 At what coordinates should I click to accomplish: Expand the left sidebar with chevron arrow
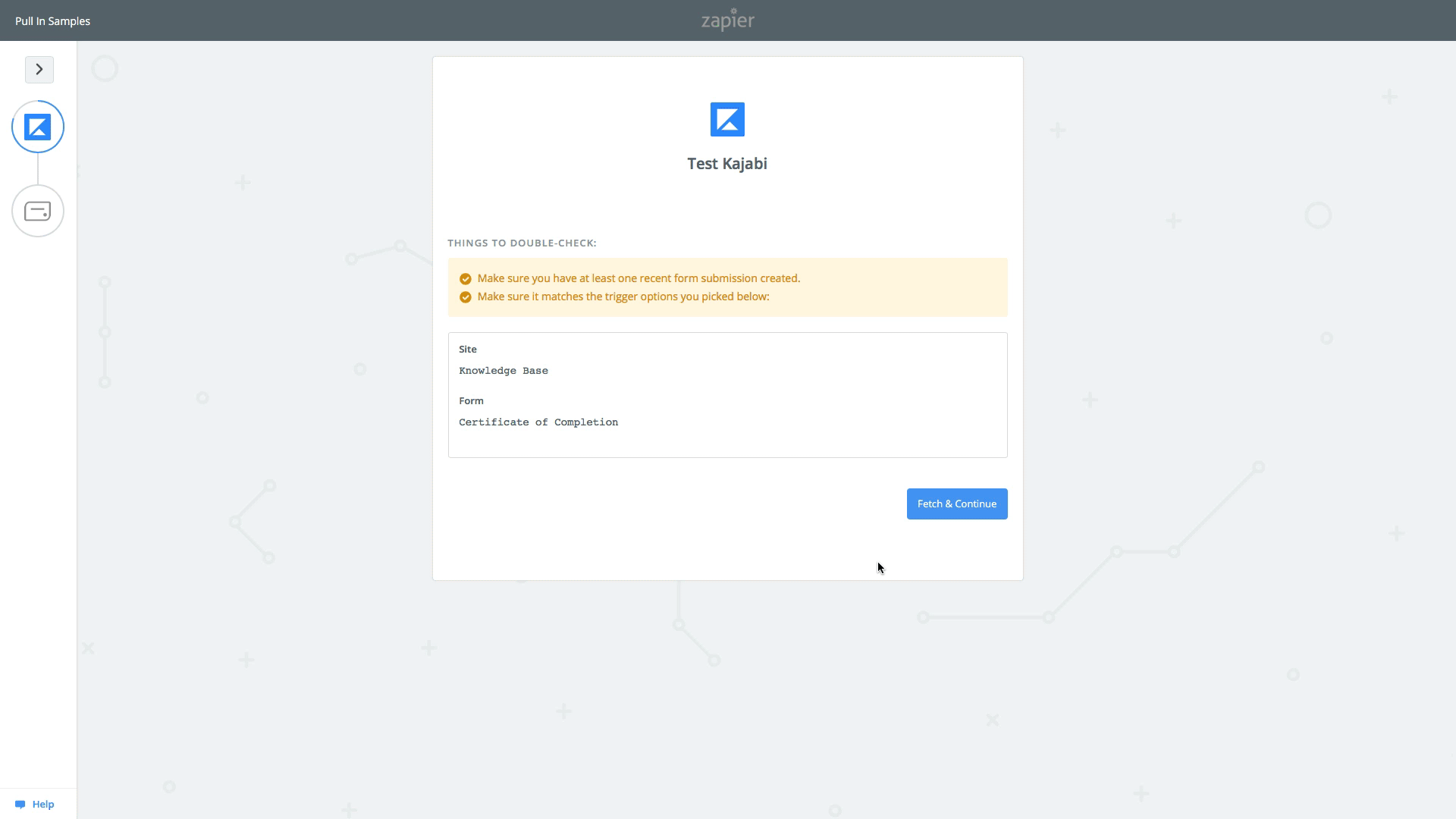pyautogui.click(x=39, y=70)
